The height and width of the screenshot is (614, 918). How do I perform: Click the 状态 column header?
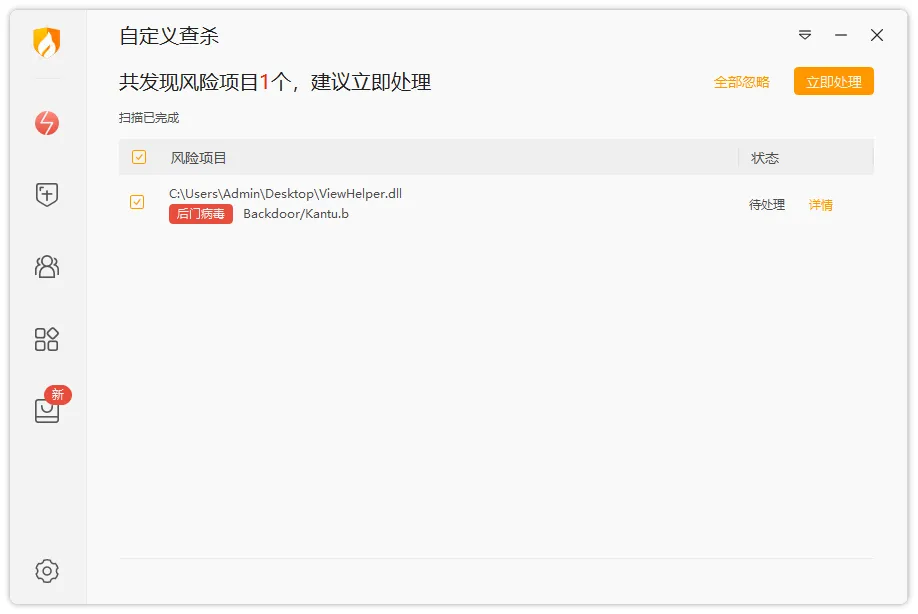pos(765,158)
